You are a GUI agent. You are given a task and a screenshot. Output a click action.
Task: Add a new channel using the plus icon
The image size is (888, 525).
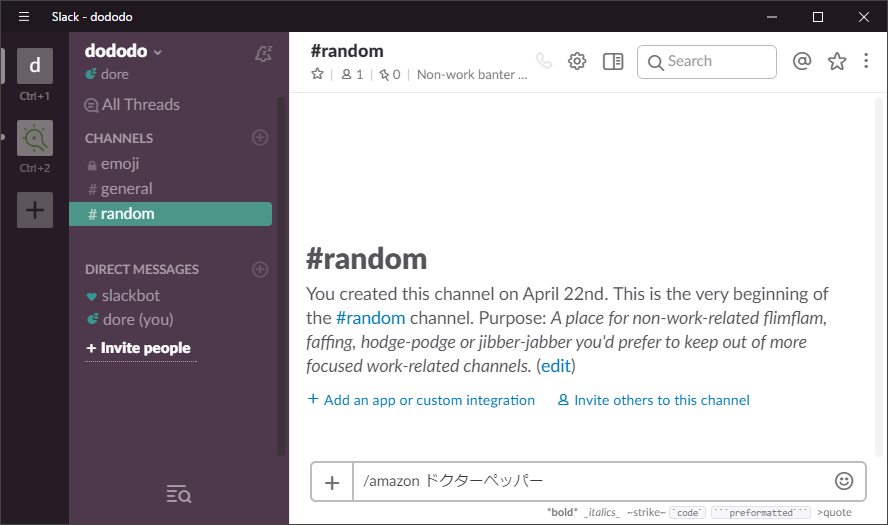(260, 138)
